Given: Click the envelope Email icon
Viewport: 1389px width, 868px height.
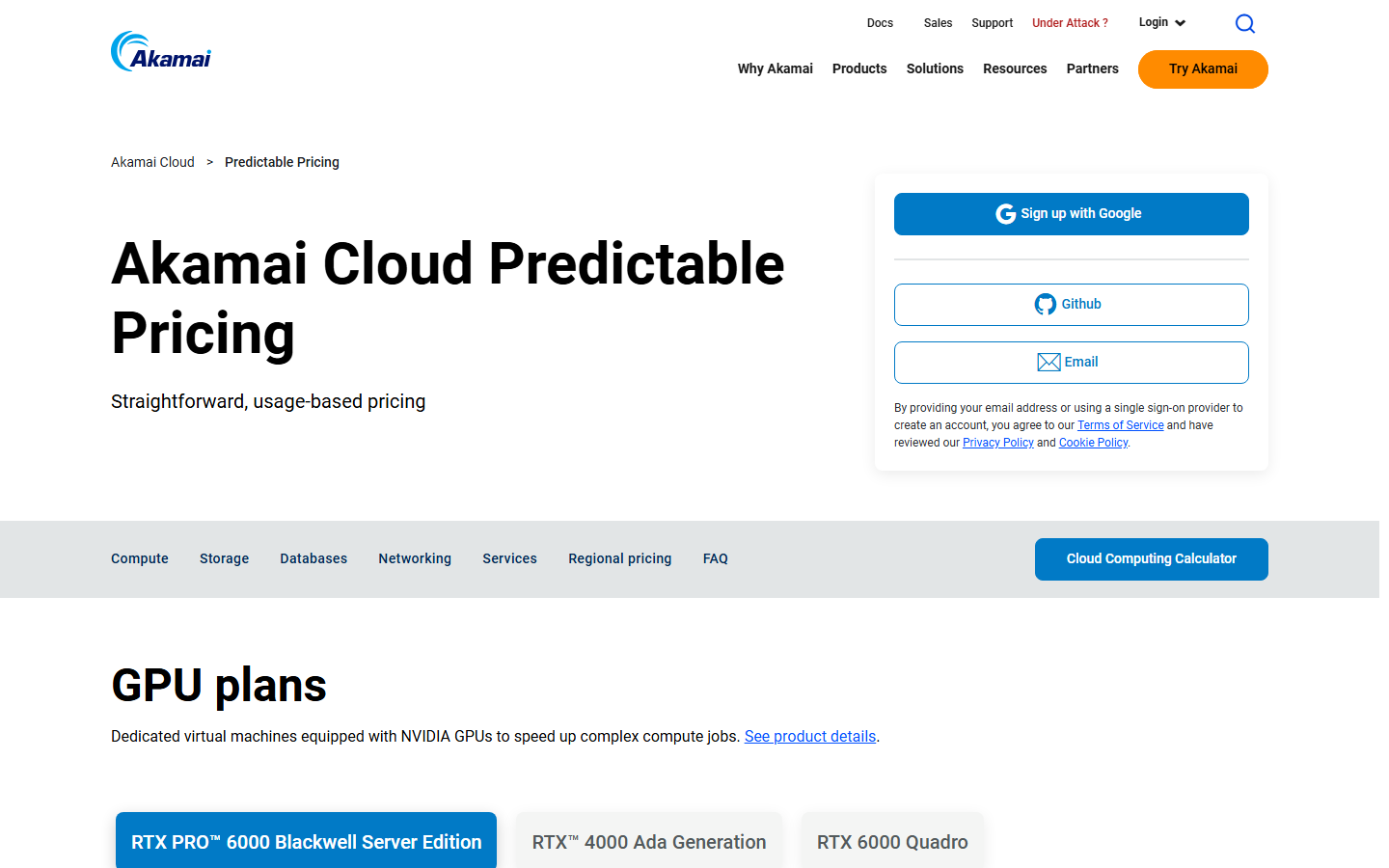Looking at the screenshot, I should point(1049,363).
